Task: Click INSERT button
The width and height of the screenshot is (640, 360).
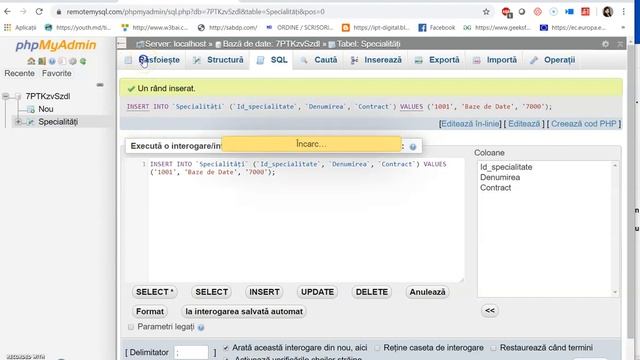Action: coord(264,292)
